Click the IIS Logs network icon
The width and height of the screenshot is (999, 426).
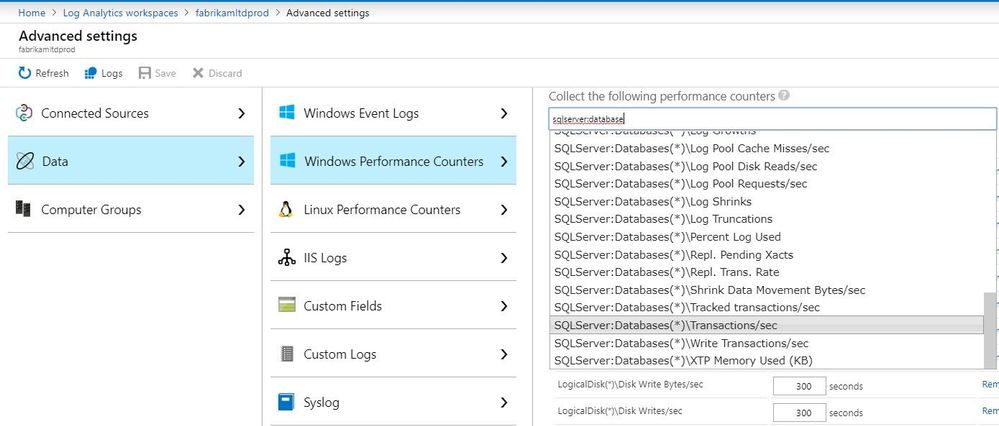pos(287,257)
